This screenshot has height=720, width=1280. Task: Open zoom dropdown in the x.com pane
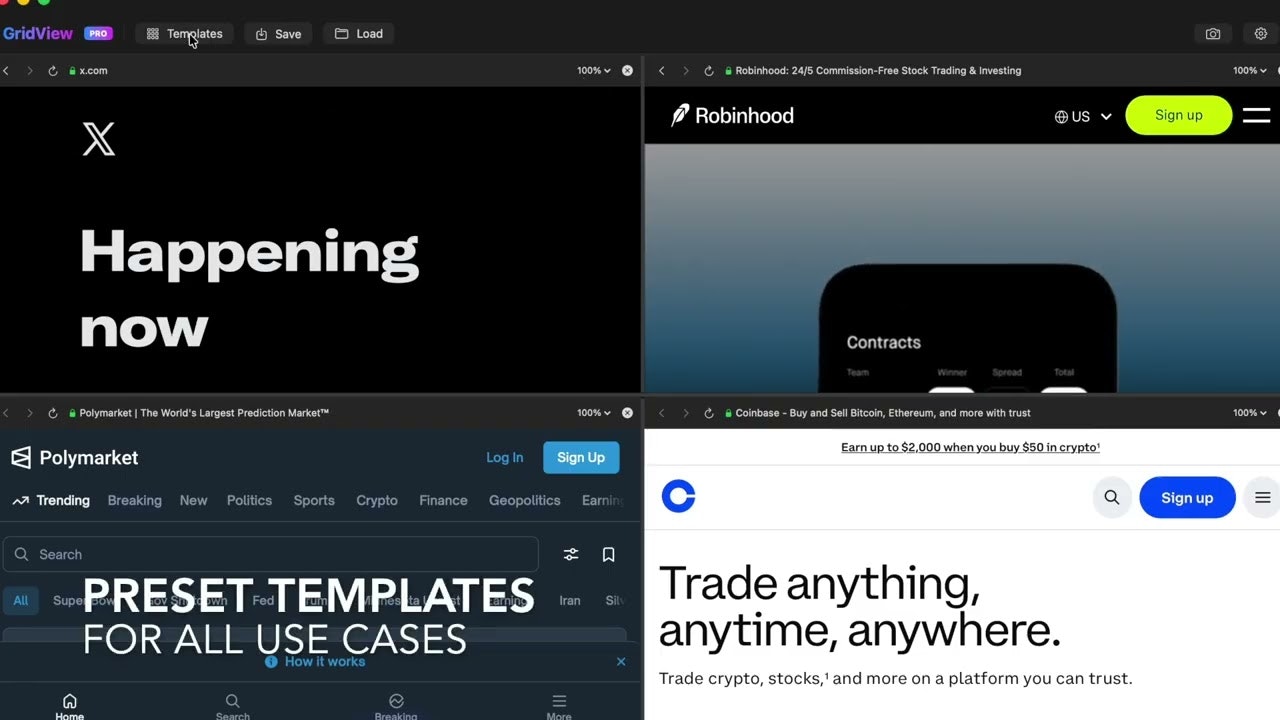point(592,70)
